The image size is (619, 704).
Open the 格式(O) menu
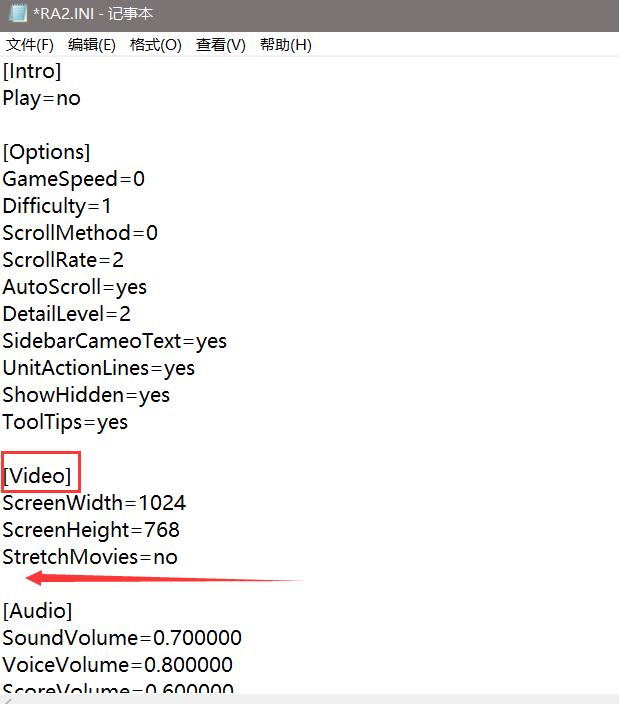click(x=155, y=45)
